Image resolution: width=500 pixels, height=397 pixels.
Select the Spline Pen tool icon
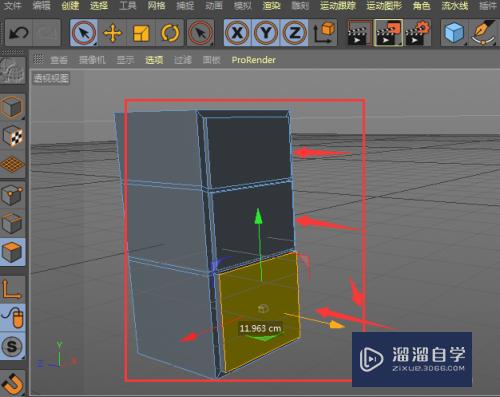[x=483, y=33]
